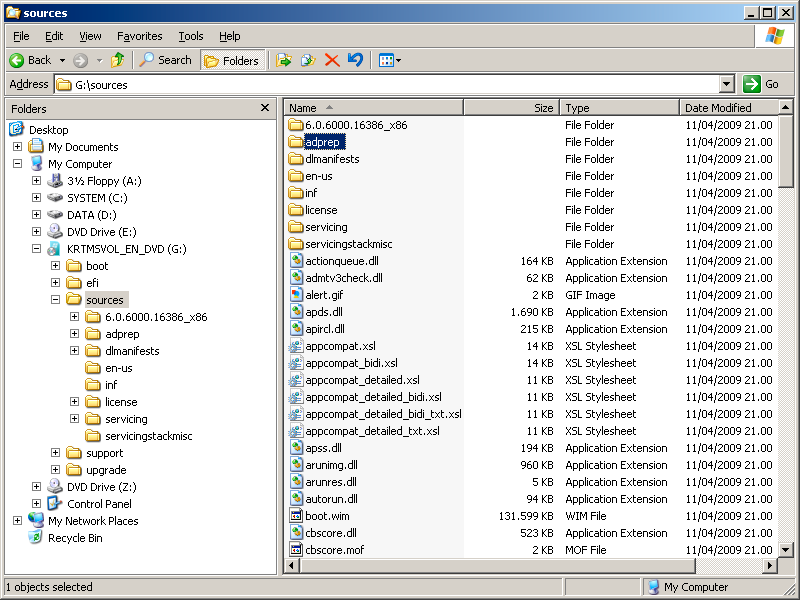Select the alert.gif image file icon
Viewport: 800px width, 600px height.
coord(296,295)
